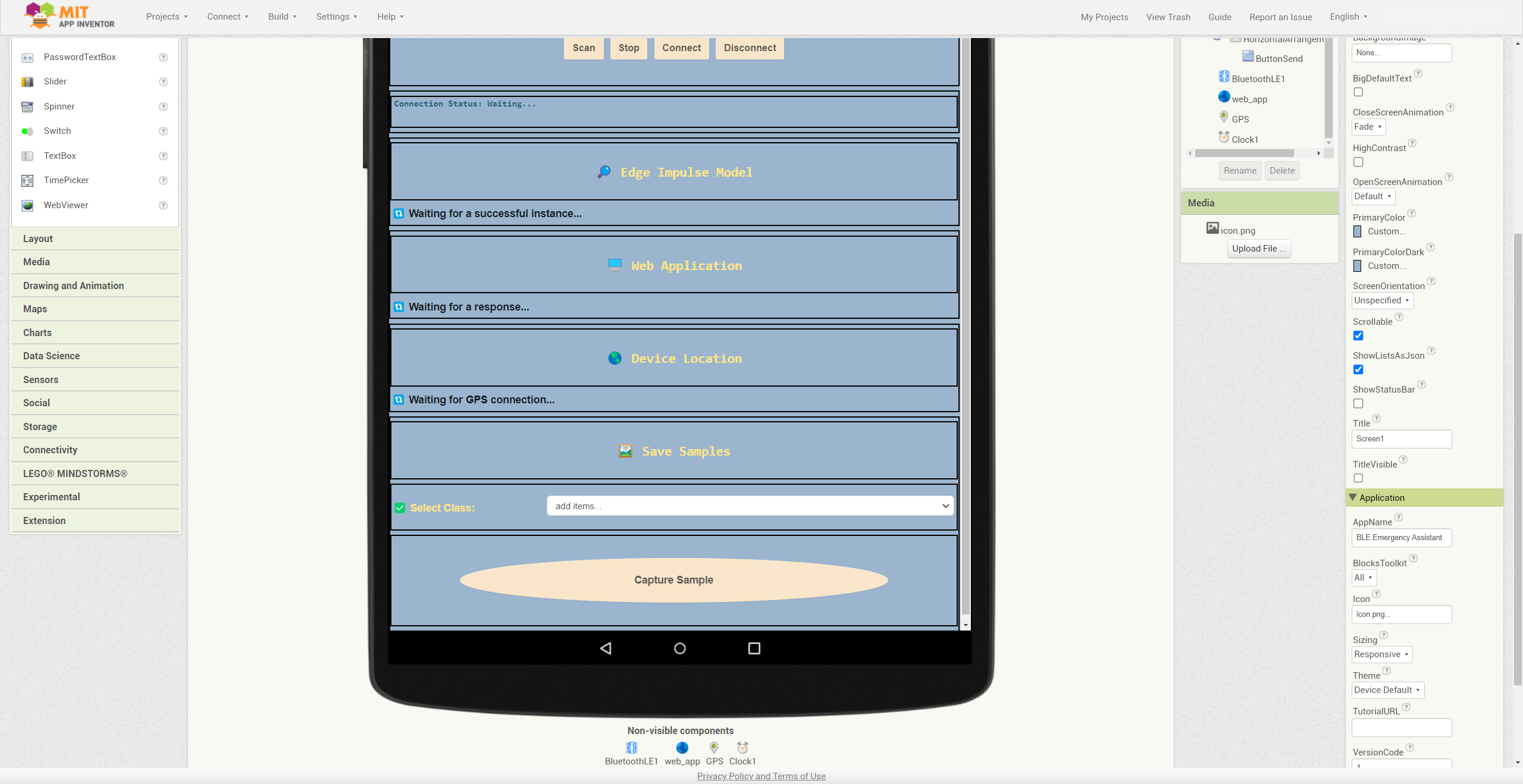Click the Device Location globe icon
The image size is (1523, 784).
[614, 358]
